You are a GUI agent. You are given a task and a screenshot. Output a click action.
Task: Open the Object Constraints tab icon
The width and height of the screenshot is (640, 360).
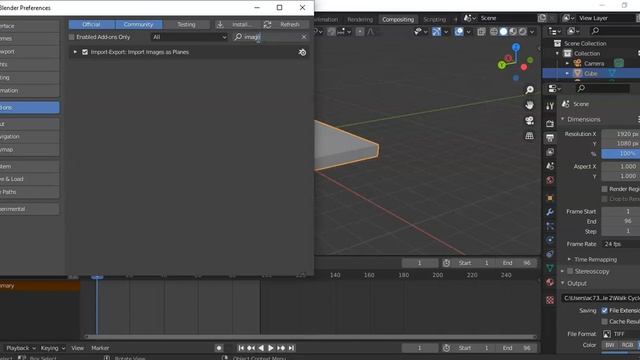[550, 254]
